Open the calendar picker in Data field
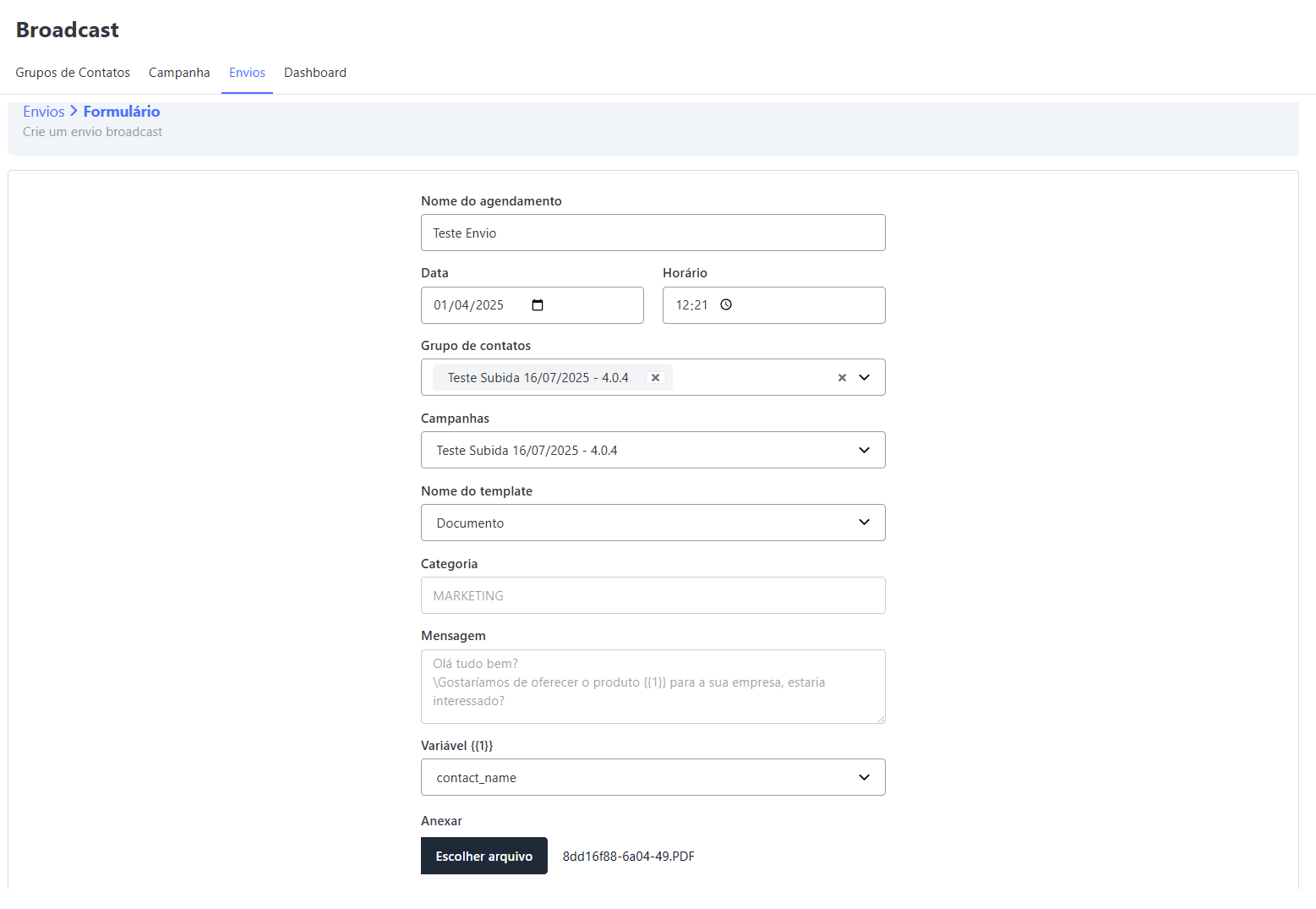Screen dimensions: 1316x909 tap(538, 305)
